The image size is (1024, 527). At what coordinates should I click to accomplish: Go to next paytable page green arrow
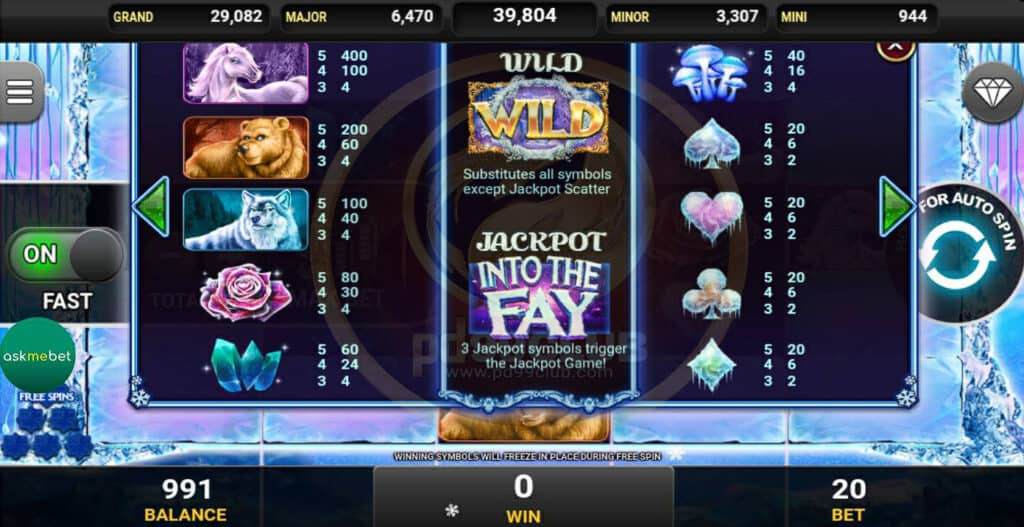point(896,206)
